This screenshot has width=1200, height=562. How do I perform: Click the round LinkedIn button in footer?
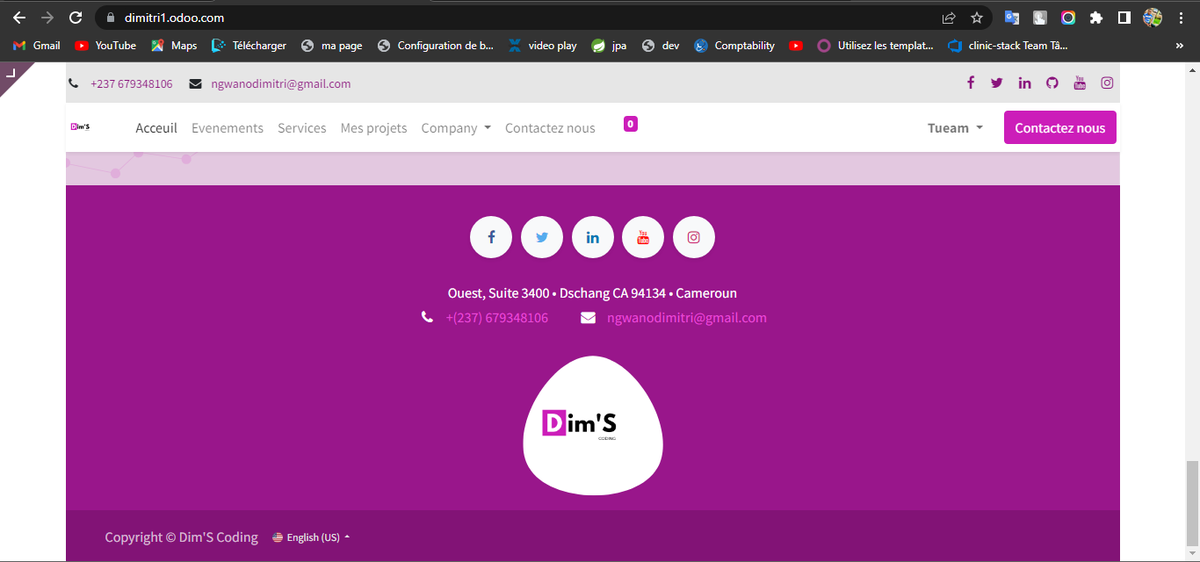[593, 237]
